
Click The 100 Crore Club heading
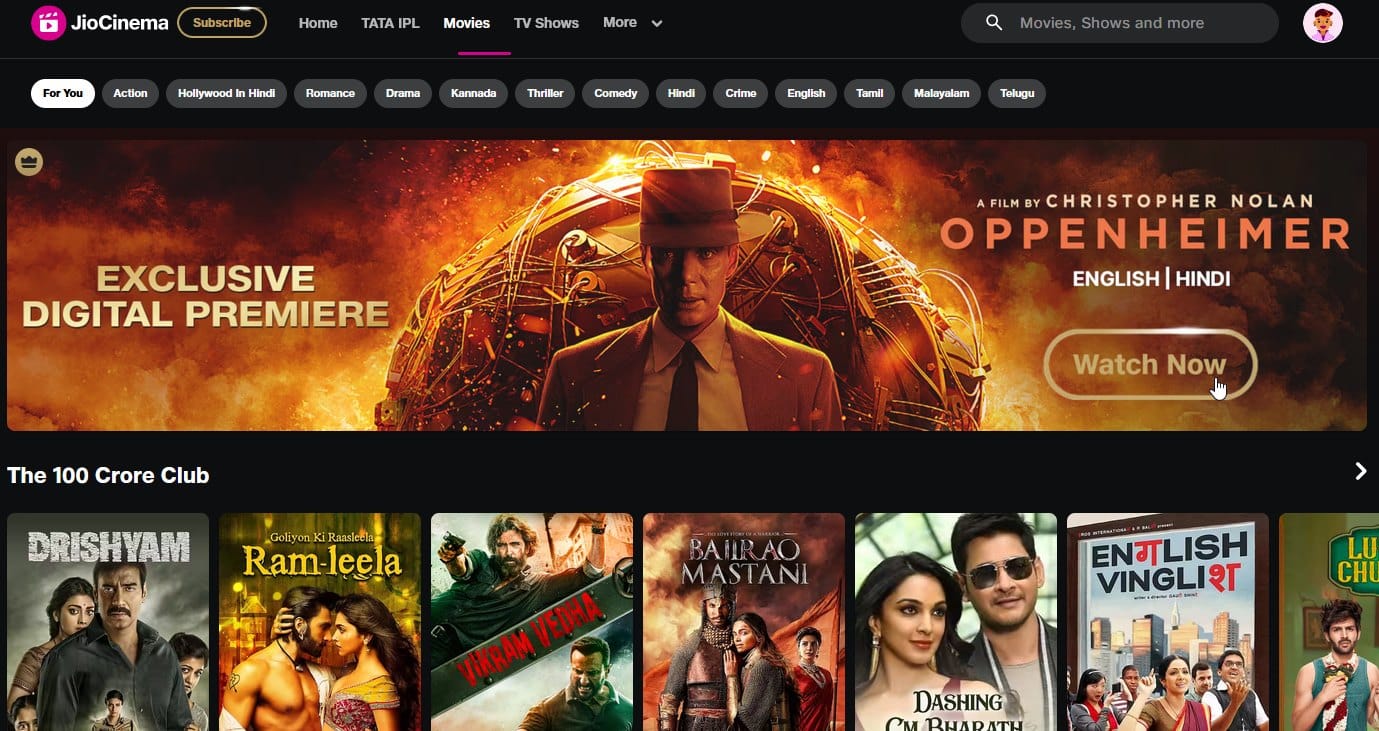click(108, 475)
